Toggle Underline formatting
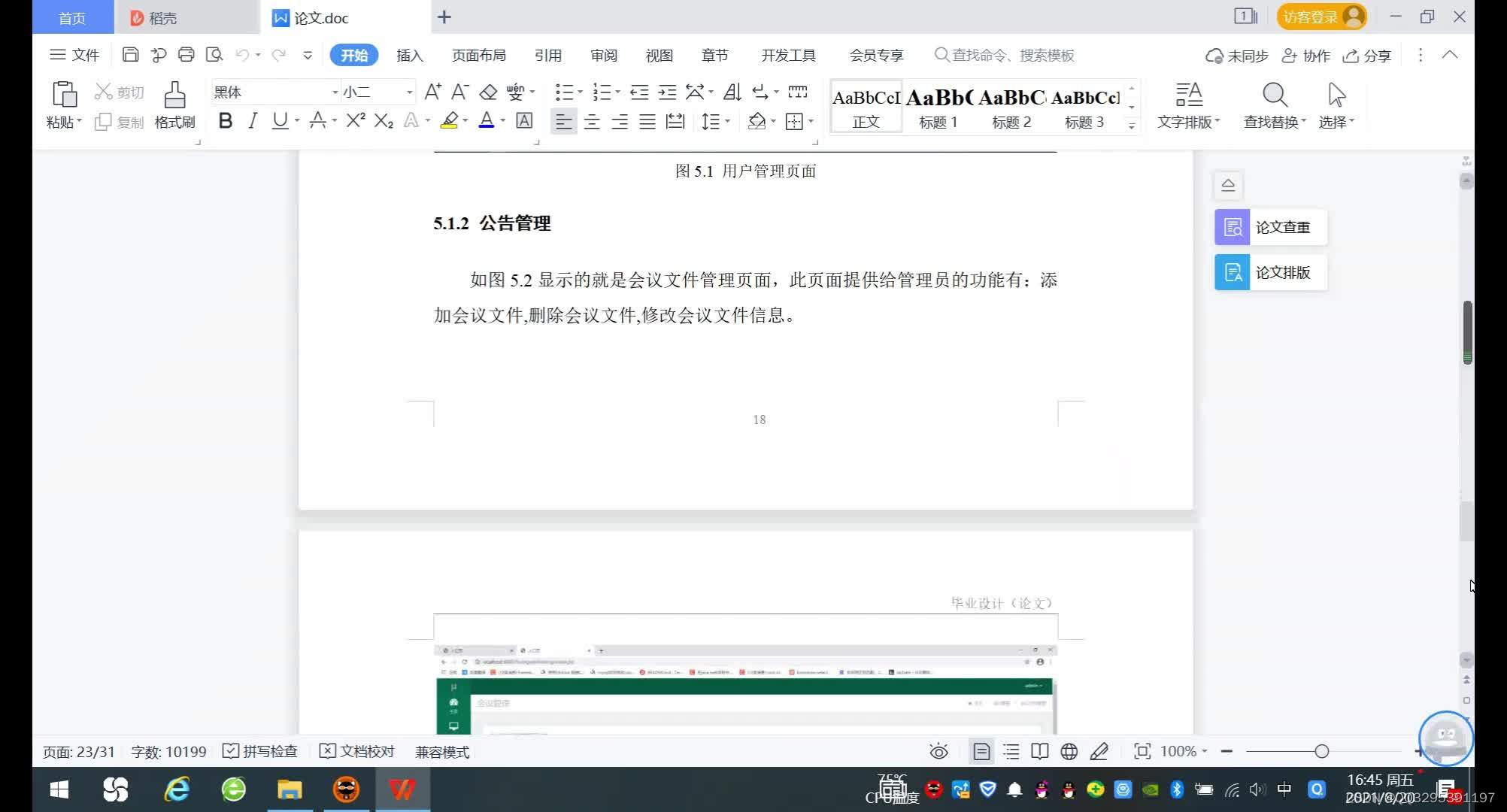Screen dimensions: 1507x812 point(280,120)
